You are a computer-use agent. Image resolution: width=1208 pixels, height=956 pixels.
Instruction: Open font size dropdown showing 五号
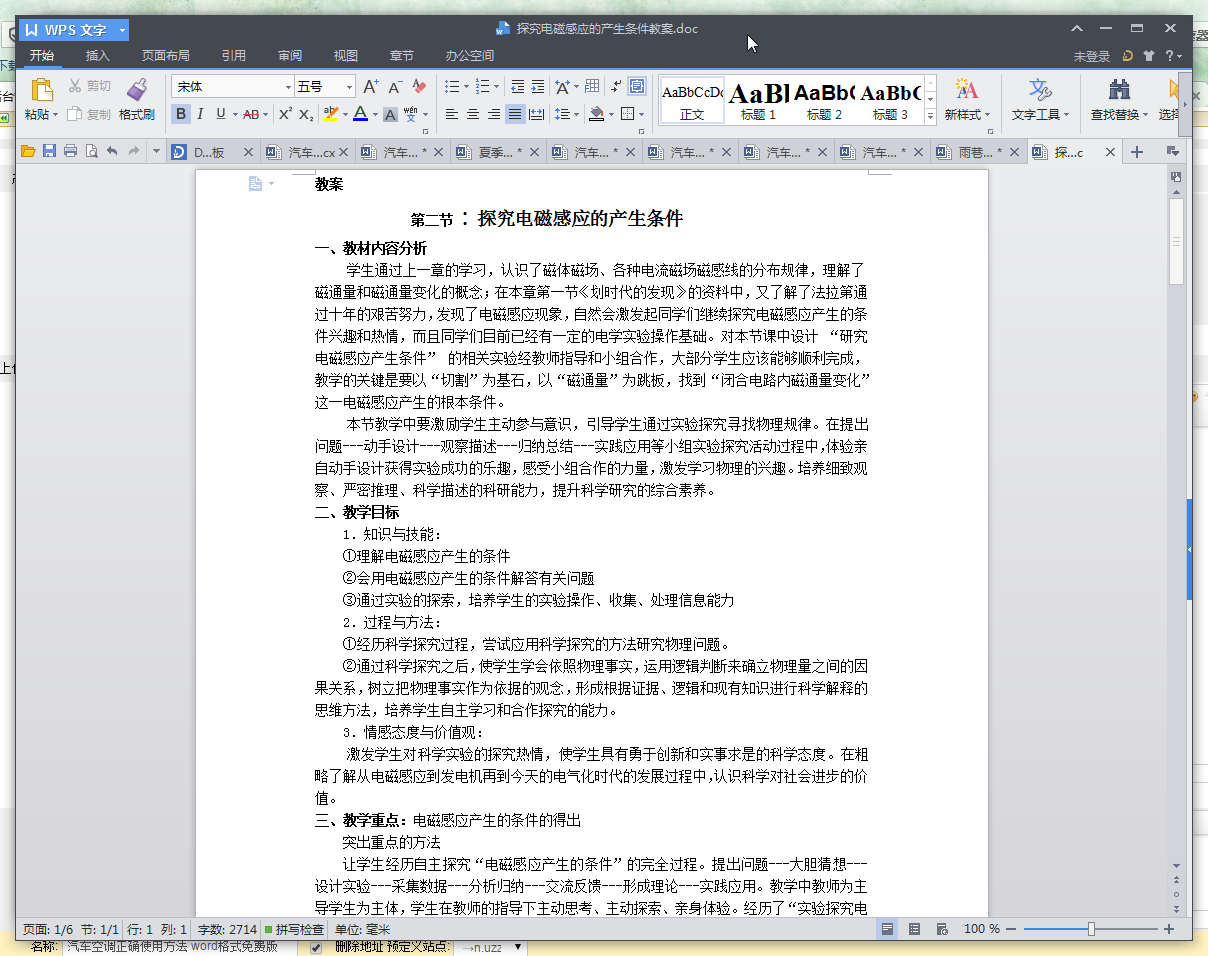coord(350,87)
